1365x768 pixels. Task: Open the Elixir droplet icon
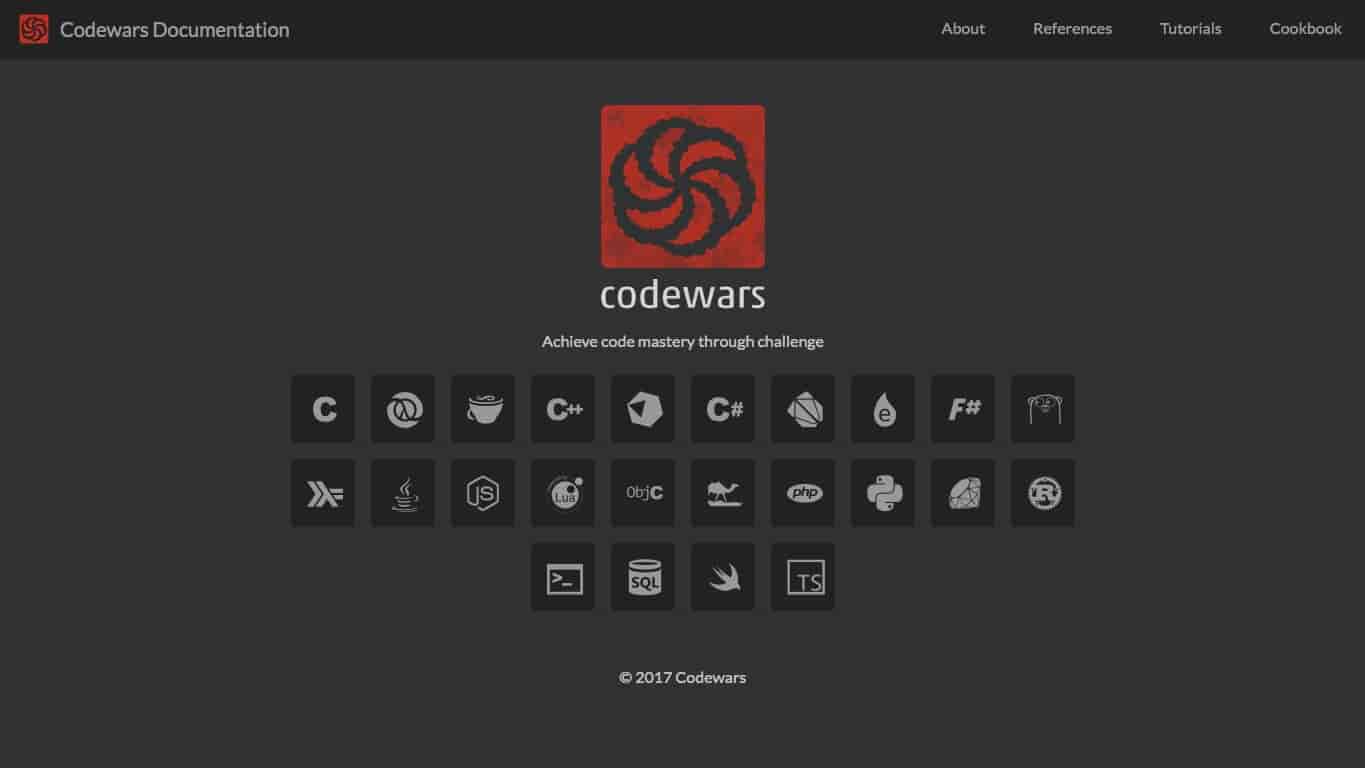[x=882, y=408]
